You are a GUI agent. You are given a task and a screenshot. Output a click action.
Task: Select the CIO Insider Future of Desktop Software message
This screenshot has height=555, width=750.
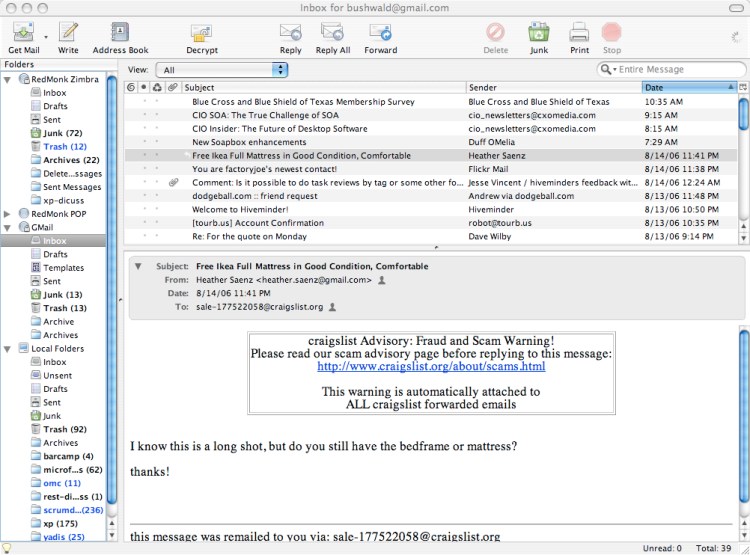point(430,129)
